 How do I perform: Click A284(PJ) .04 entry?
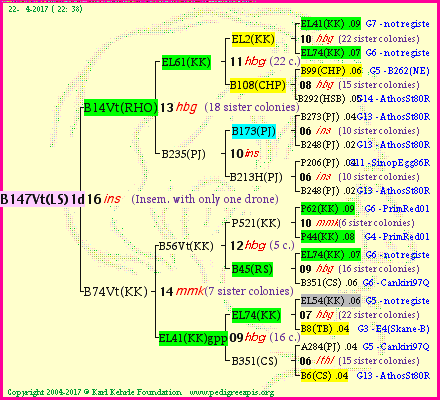329,347
